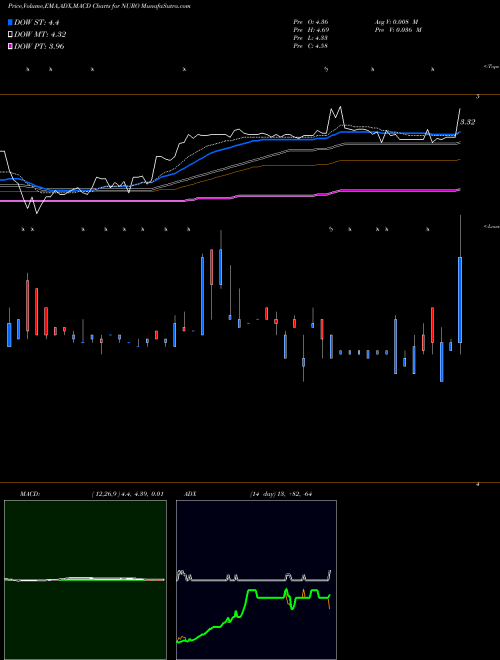500x660 pixels.
Task: Open the green MACD indicator panel
Action: tap(85, 580)
